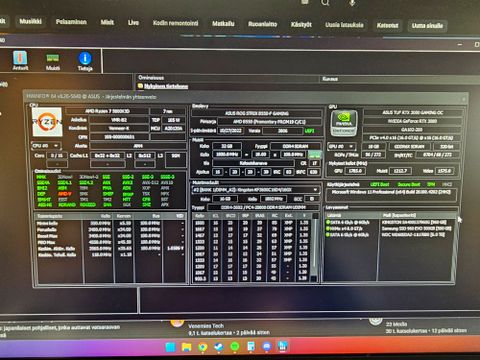
Task: Open Google Chrome from the taskbar
Action: point(202,347)
